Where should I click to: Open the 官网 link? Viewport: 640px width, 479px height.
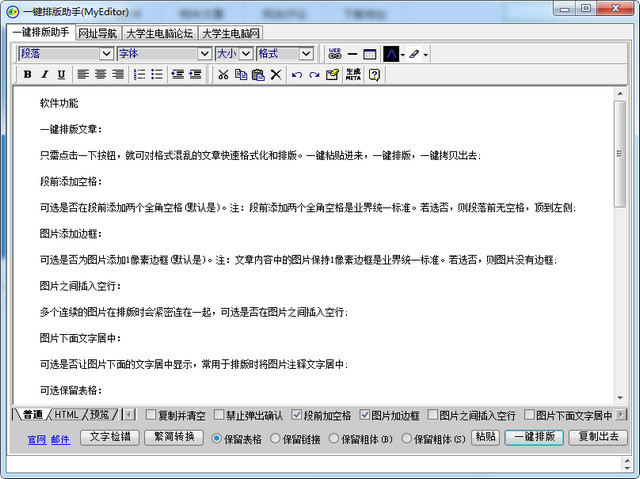[x=36, y=440]
